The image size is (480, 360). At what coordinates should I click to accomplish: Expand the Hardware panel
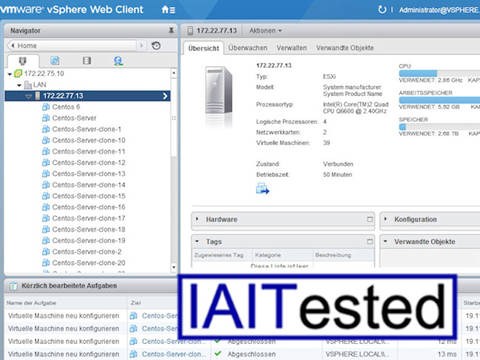[x=197, y=219]
